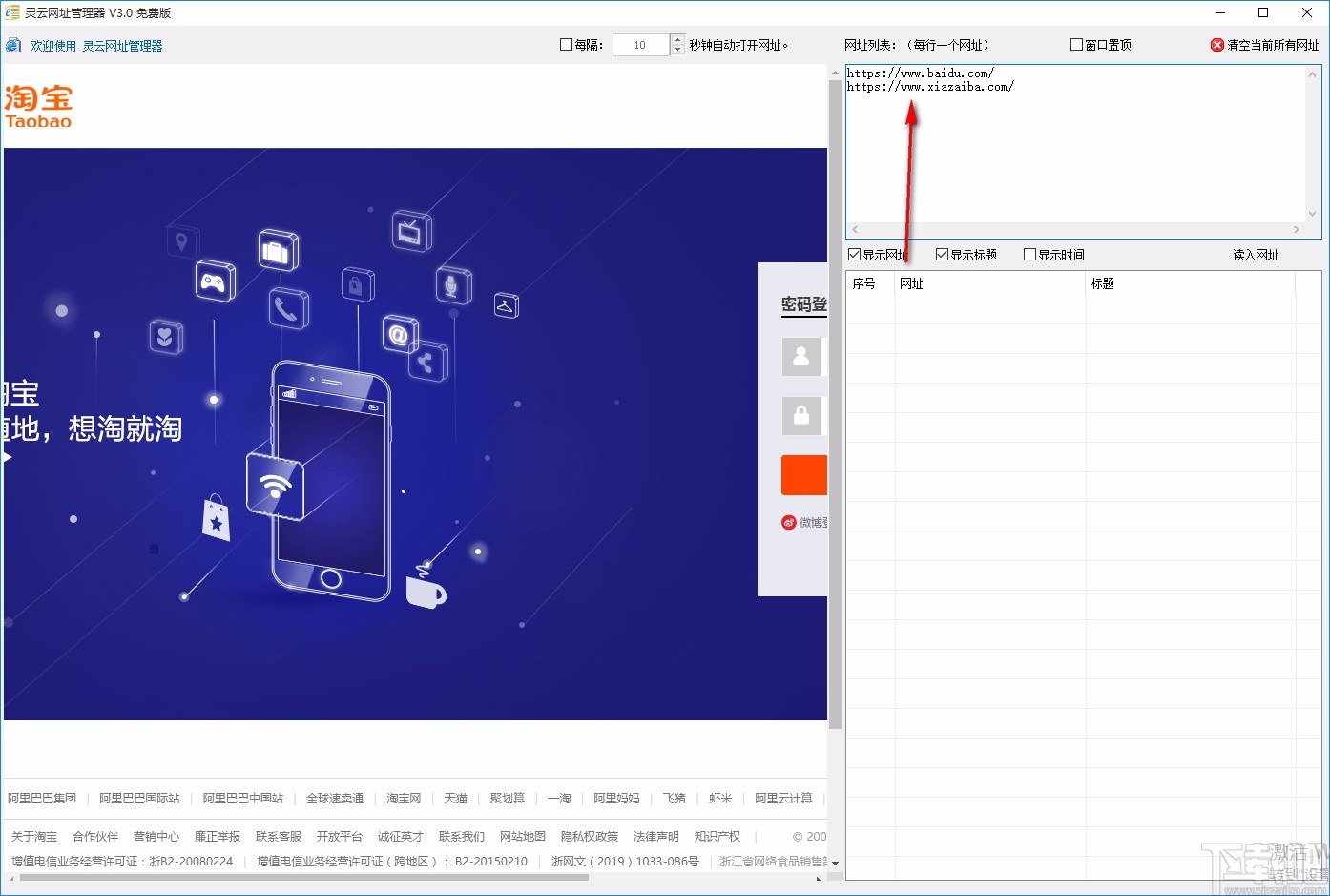Enable the 每隔 auto-open interval checkbox

(566, 44)
